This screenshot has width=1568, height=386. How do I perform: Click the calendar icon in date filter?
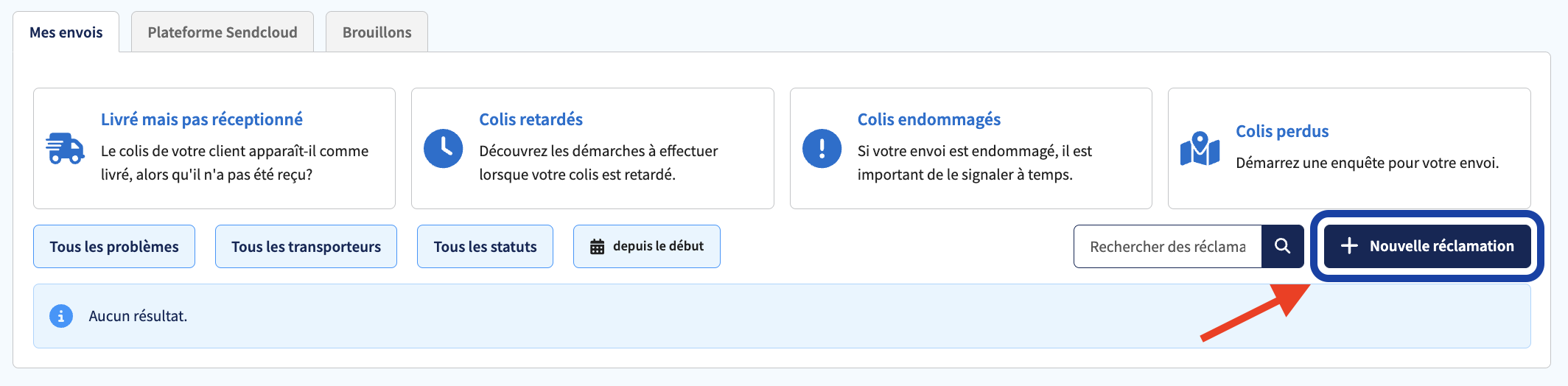598,247
